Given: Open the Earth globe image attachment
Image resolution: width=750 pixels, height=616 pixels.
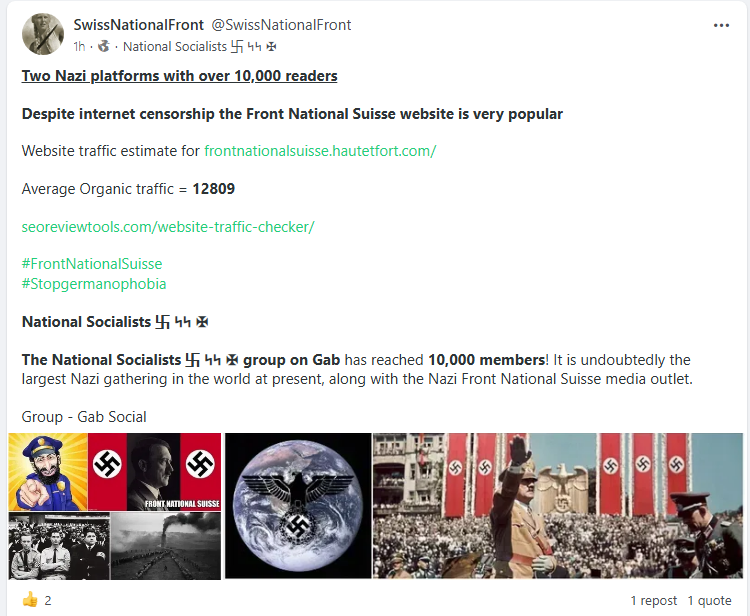Looking at the screenshot, I should tap(298, 506).
